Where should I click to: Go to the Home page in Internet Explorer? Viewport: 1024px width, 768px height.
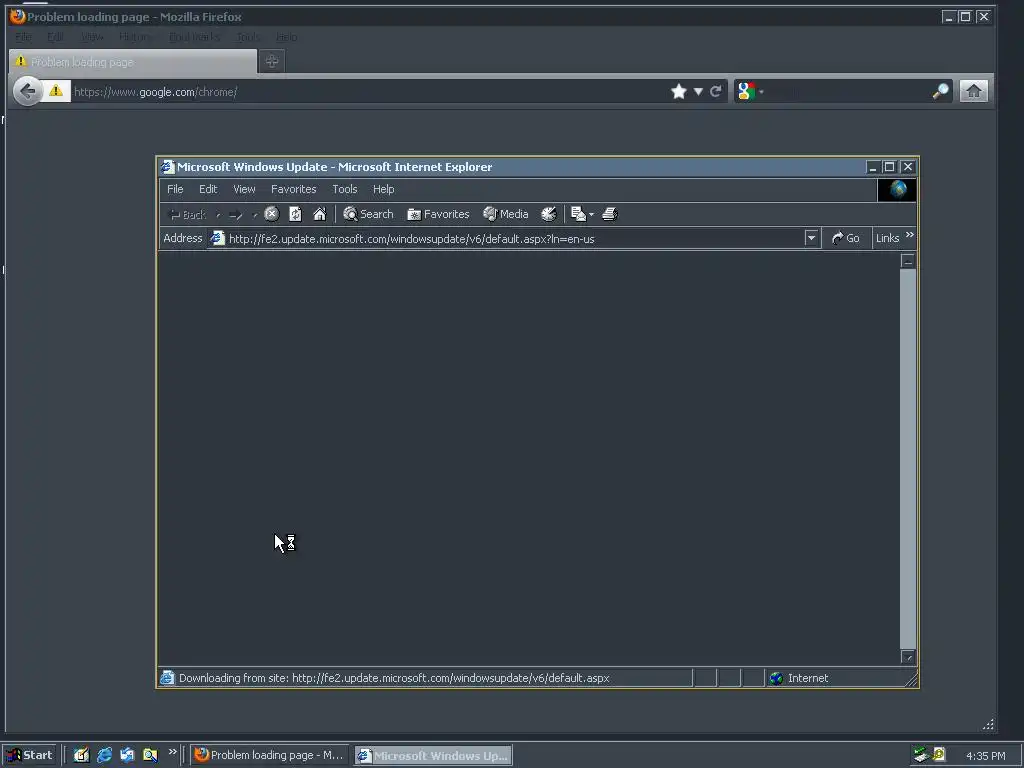click(319, 214)
